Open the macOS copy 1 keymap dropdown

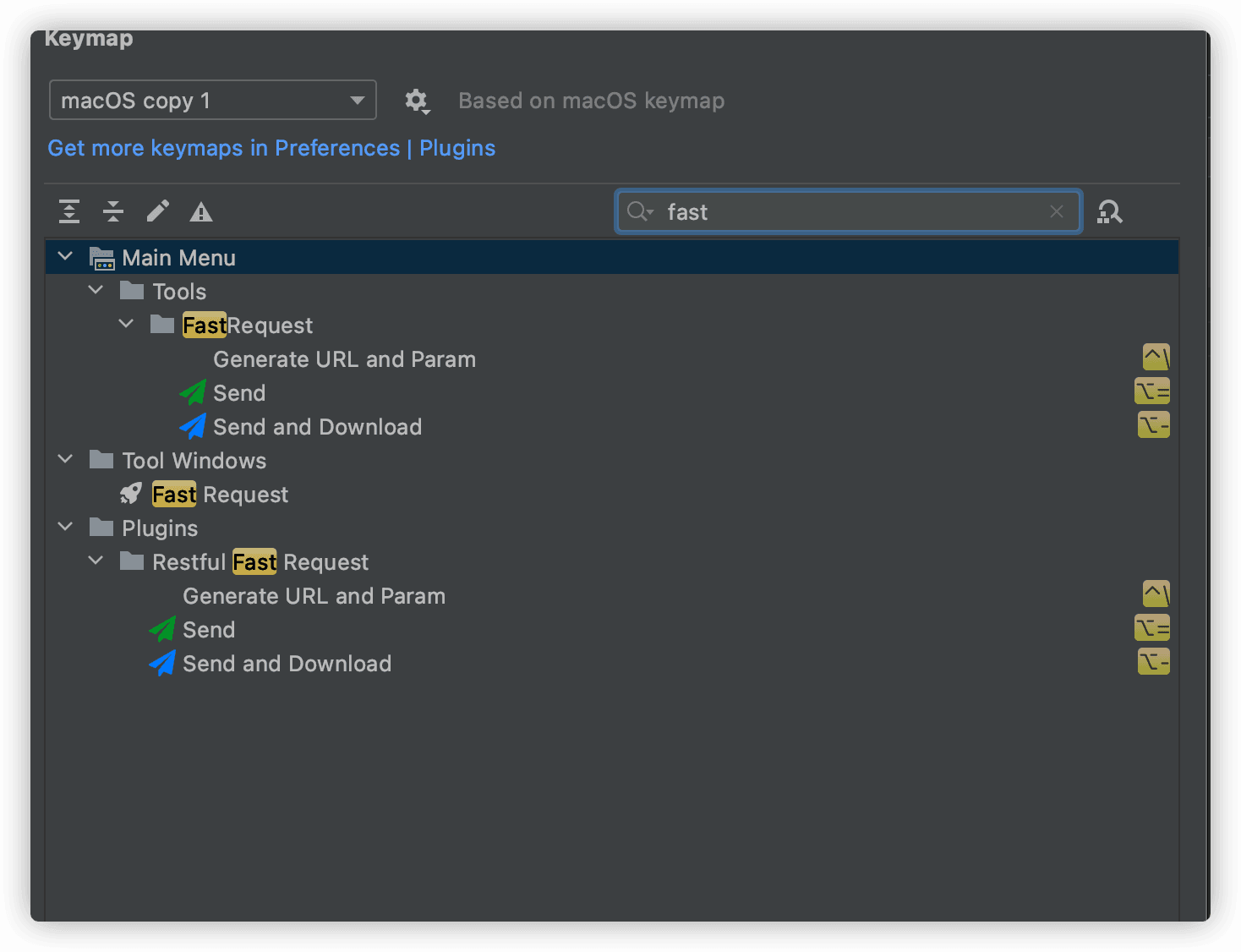pyautogui.click(x=213, y=101)
